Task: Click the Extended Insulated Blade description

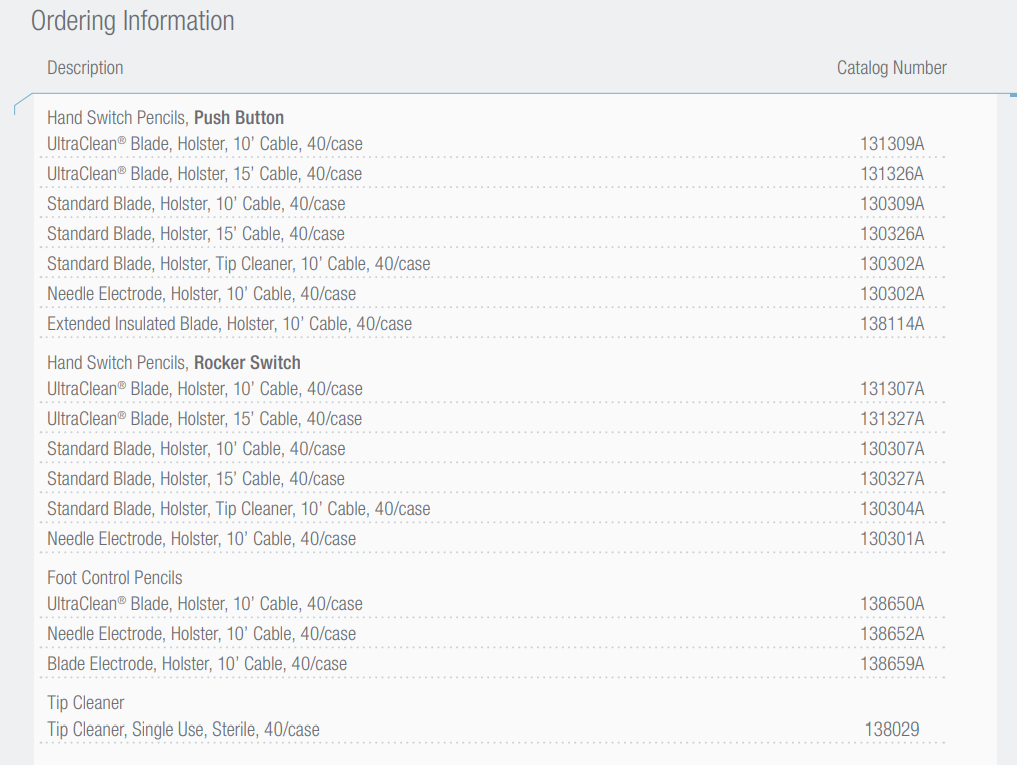Action: pos(229,324)
